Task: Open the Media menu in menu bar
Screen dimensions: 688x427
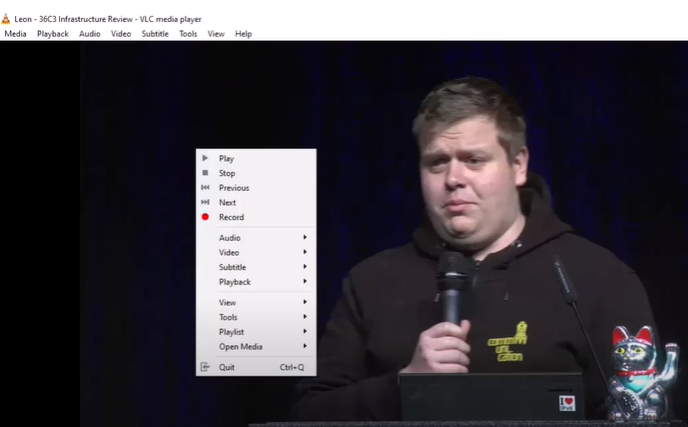Action: (15, 34)
